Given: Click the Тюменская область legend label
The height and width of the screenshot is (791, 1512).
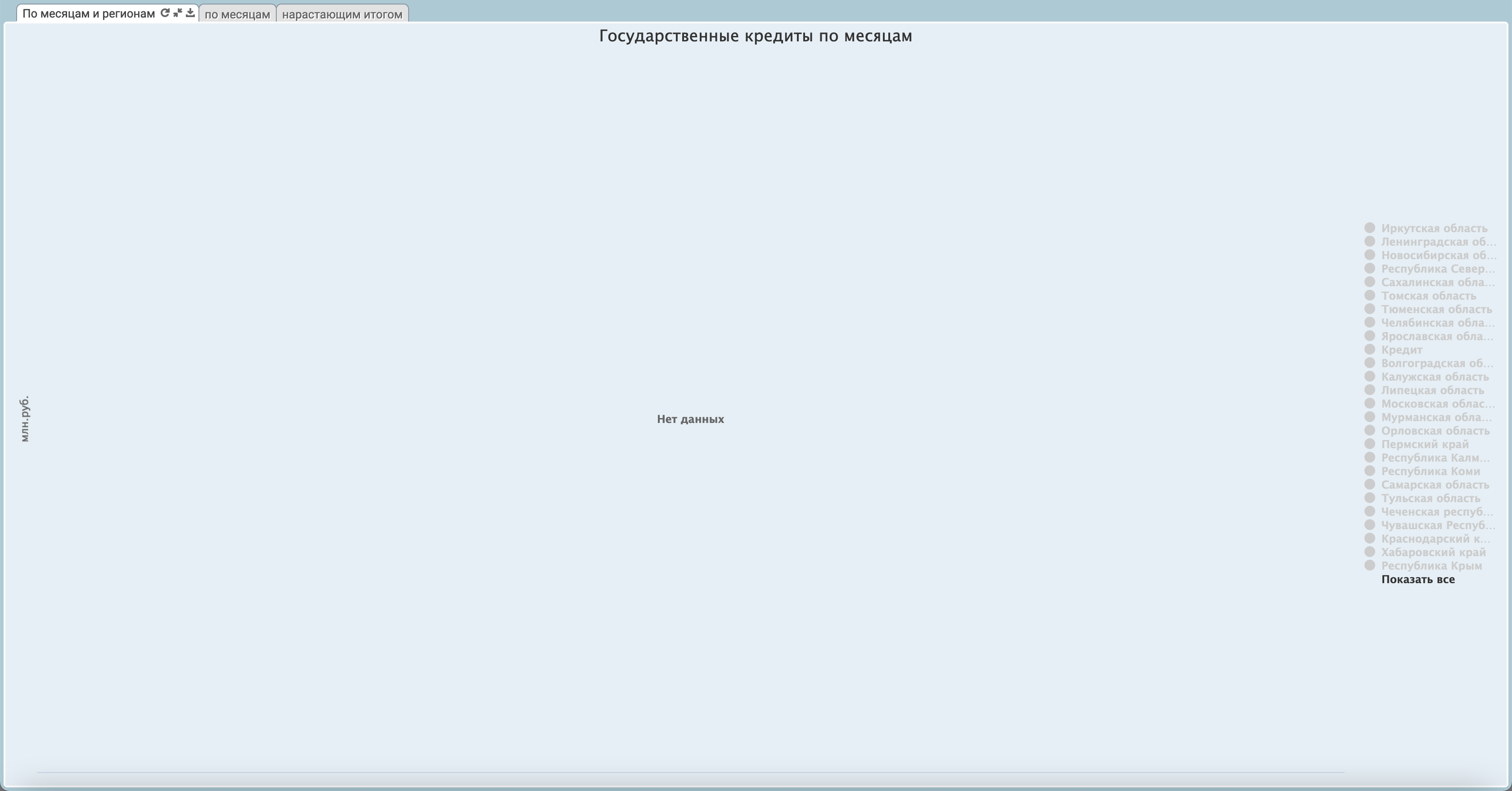Looking at the screenshot, I should click(x=1435, y=309).
